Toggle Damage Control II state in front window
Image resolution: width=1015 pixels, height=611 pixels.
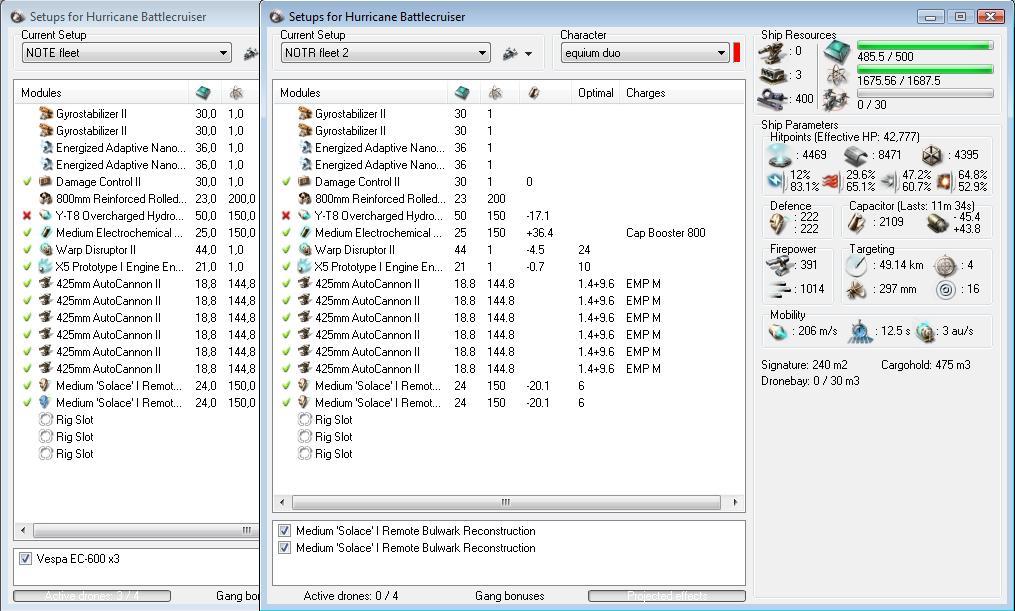(286, 182)
